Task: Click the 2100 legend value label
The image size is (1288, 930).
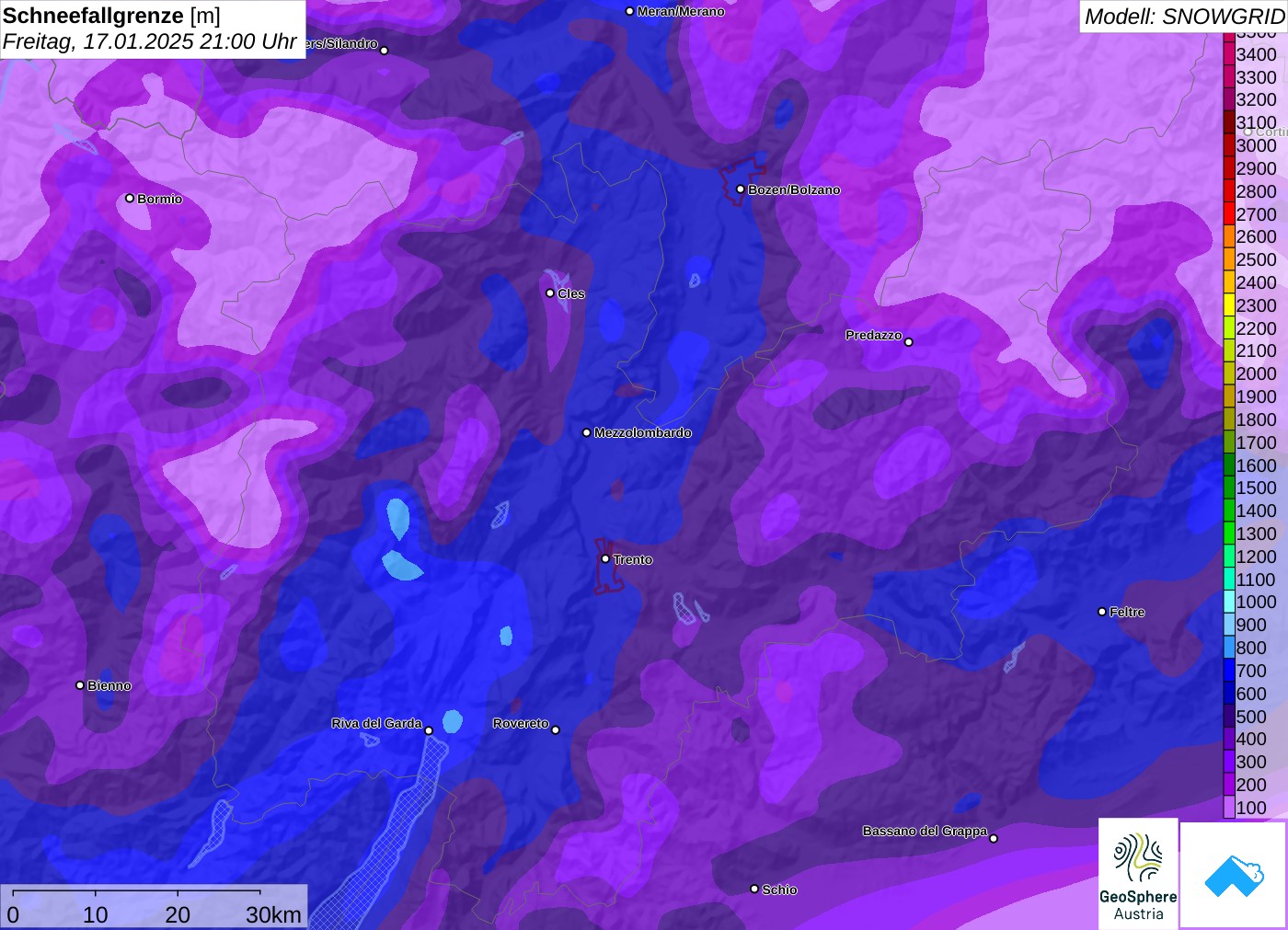Action: (1257, 350)
